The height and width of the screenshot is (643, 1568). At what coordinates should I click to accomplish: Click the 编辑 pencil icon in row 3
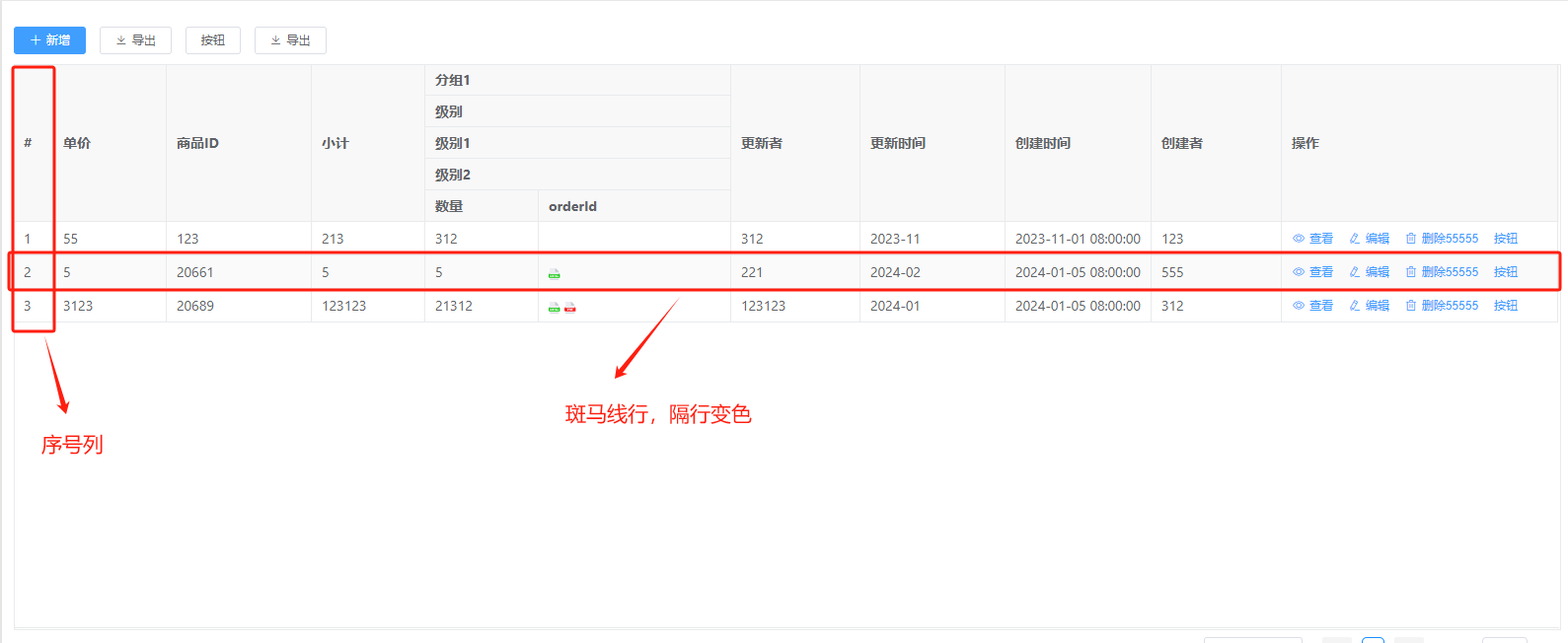coord(1355,306)
